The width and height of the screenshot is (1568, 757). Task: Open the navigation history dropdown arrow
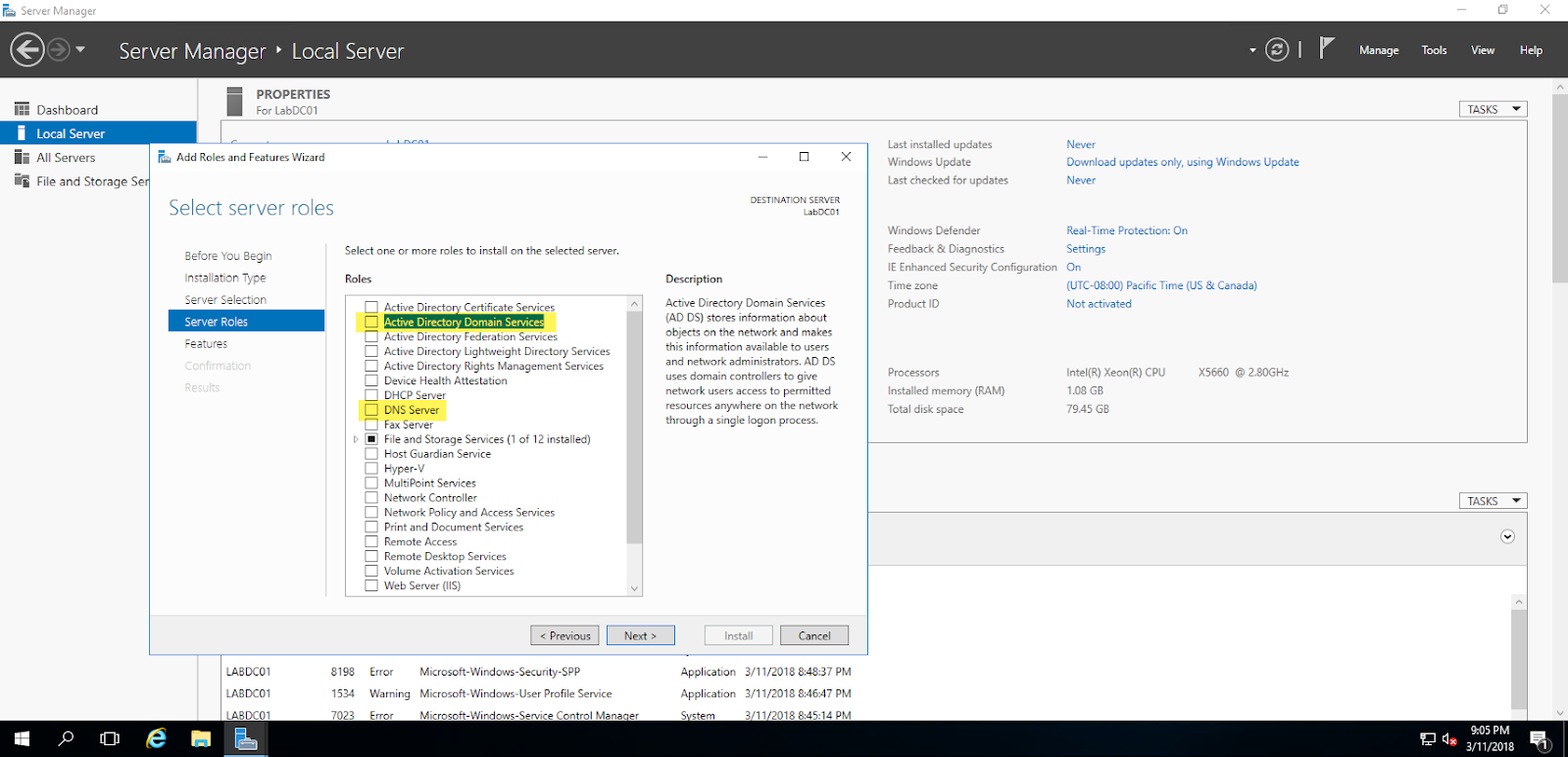click(80, 49)
